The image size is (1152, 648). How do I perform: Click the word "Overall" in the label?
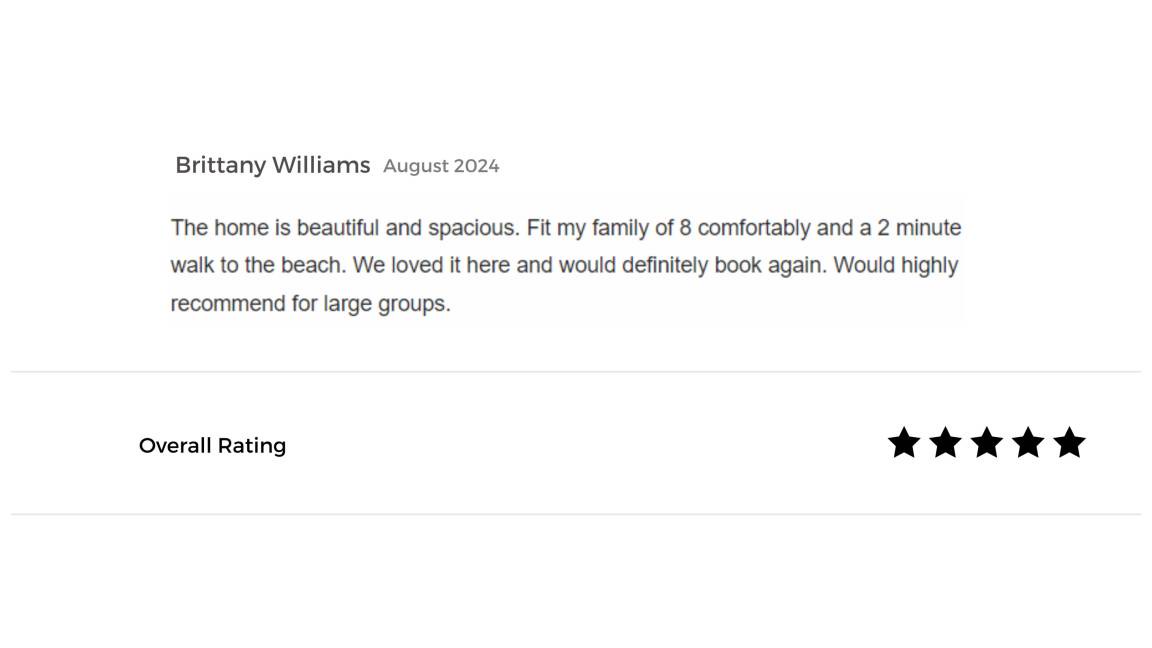pos(175,446)
